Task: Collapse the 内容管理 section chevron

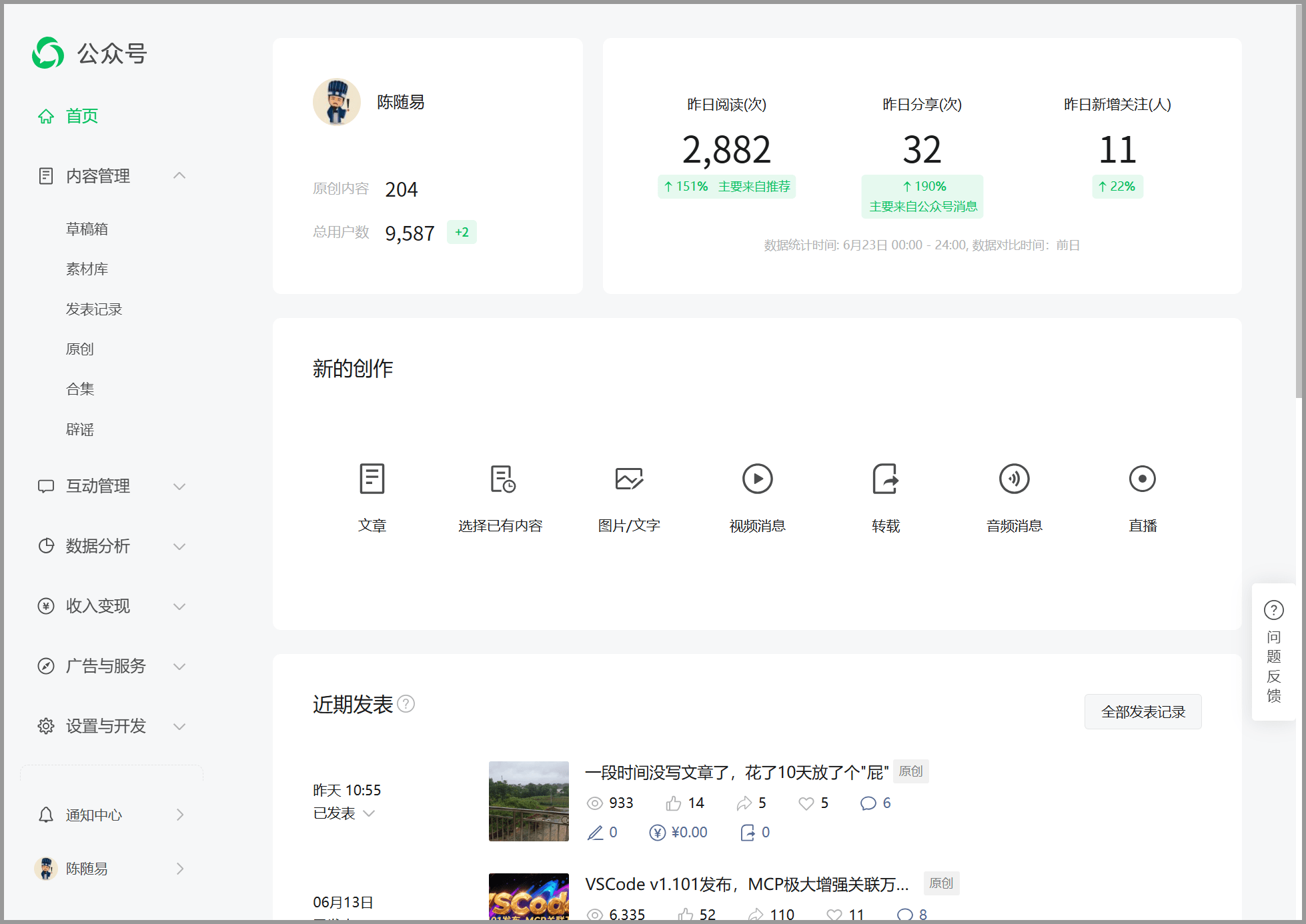Action: click(x=179, y=175)
